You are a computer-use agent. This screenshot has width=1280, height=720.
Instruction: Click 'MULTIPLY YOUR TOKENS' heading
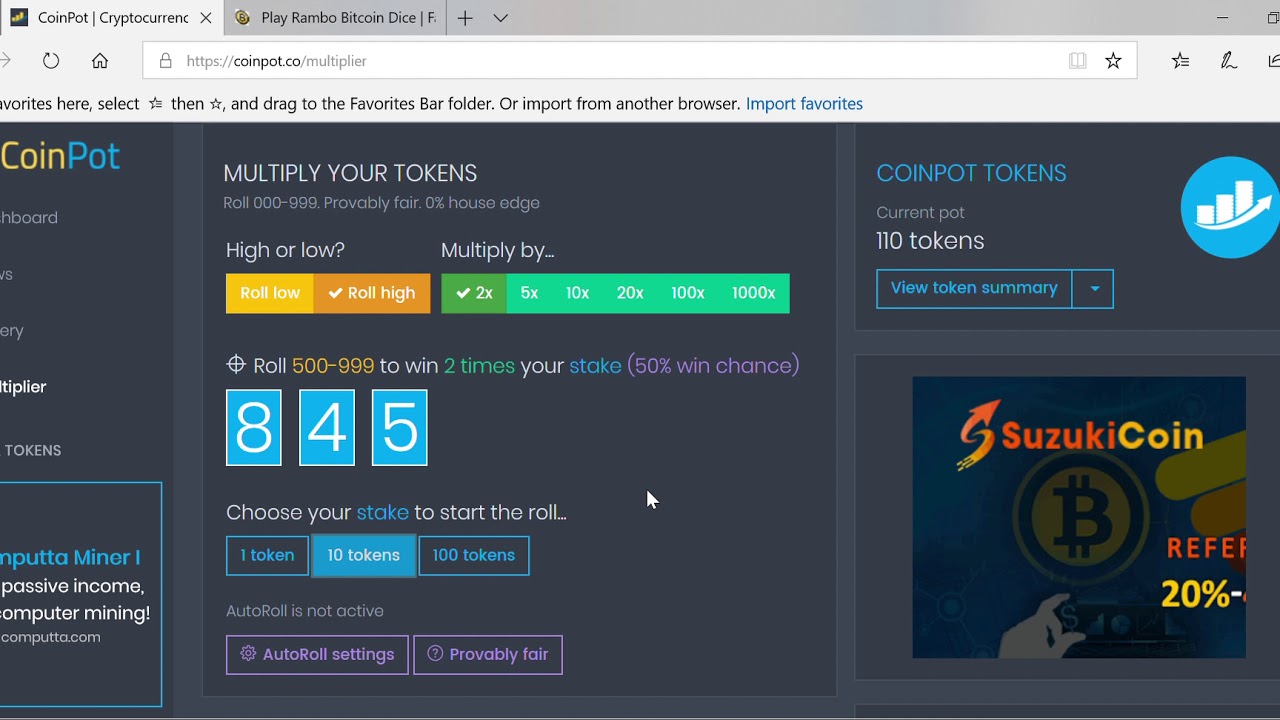350,173
